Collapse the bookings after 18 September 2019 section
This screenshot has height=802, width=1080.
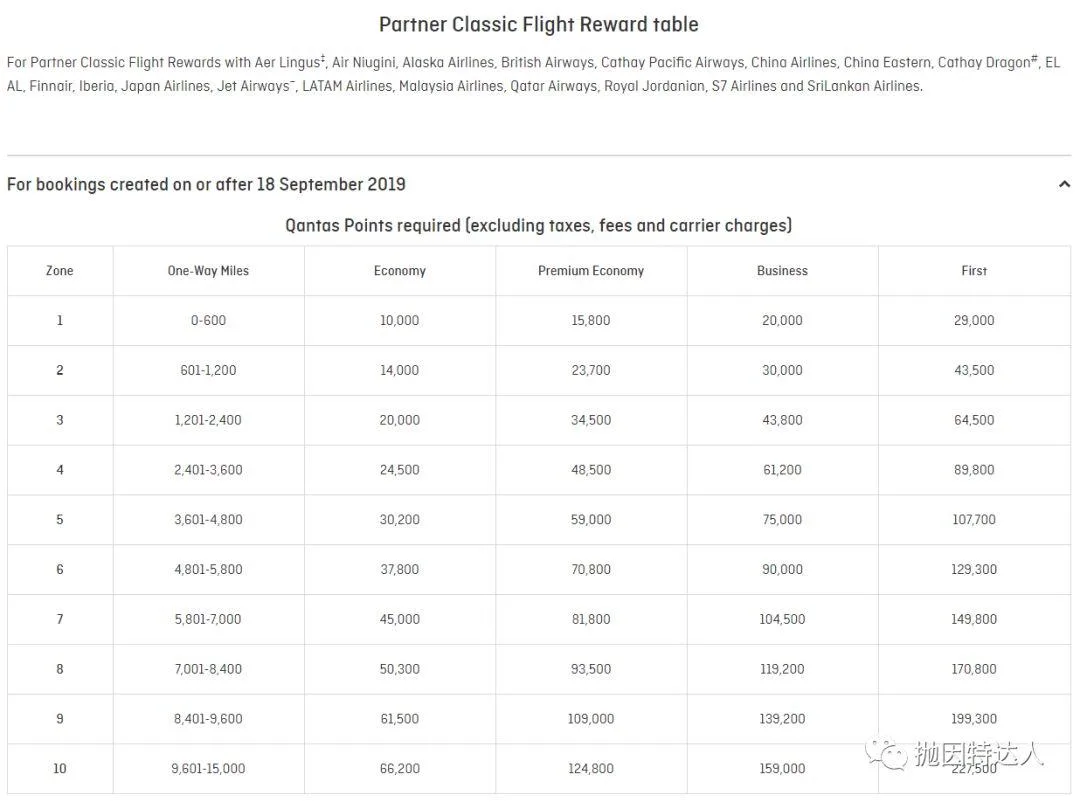[1065, 183]
